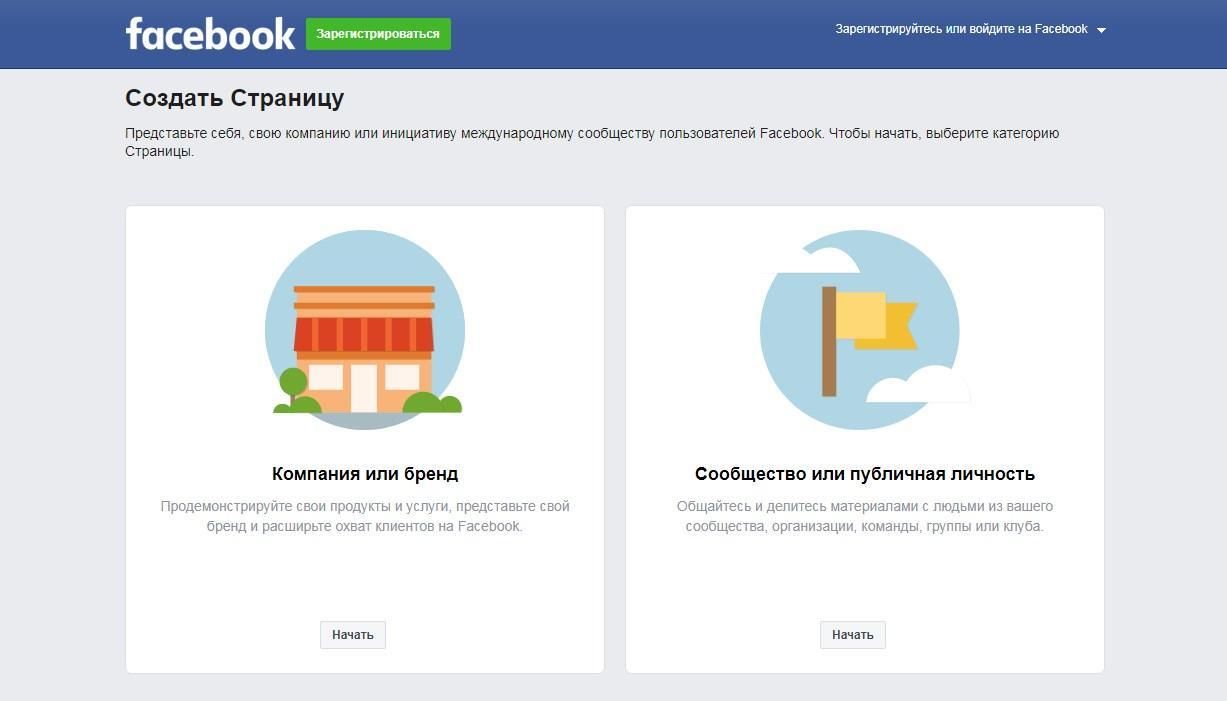Open the Зарегистрируйтесь или войдите на Facebook menu
This screenshot has width=1227, height=701.
(961, 29)
